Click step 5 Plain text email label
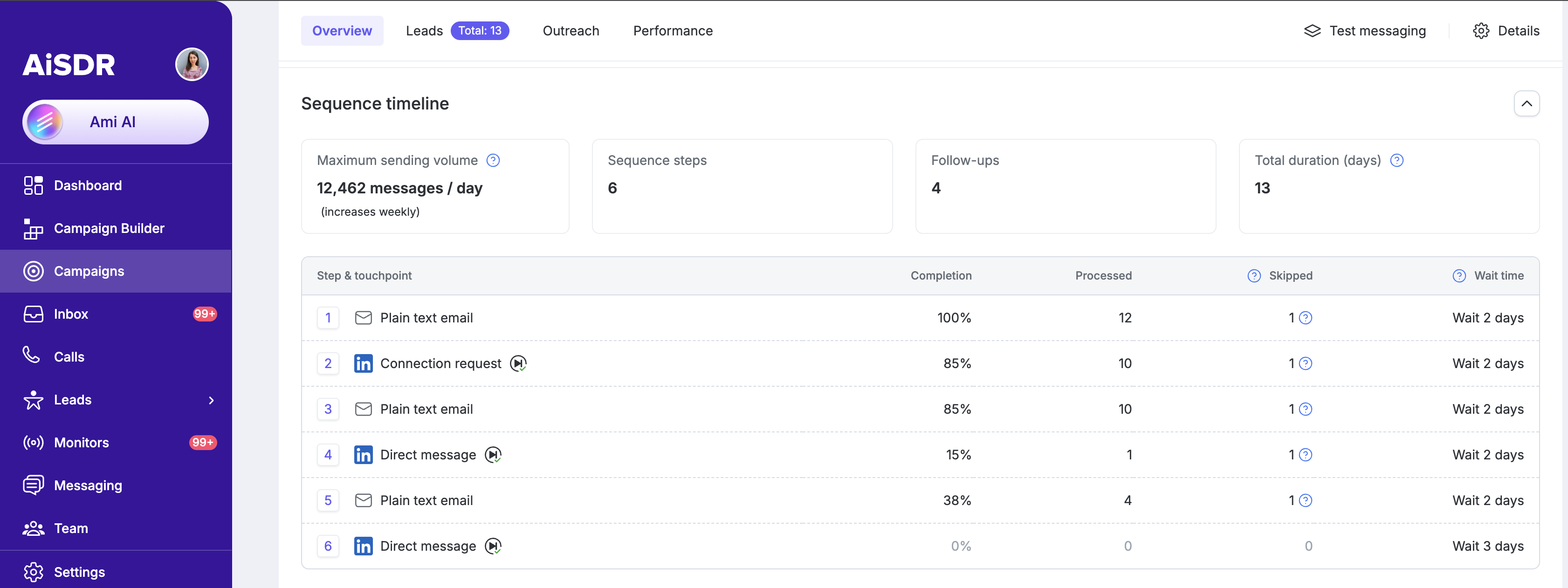1568x588 pixels. click(x=426, y=500)
